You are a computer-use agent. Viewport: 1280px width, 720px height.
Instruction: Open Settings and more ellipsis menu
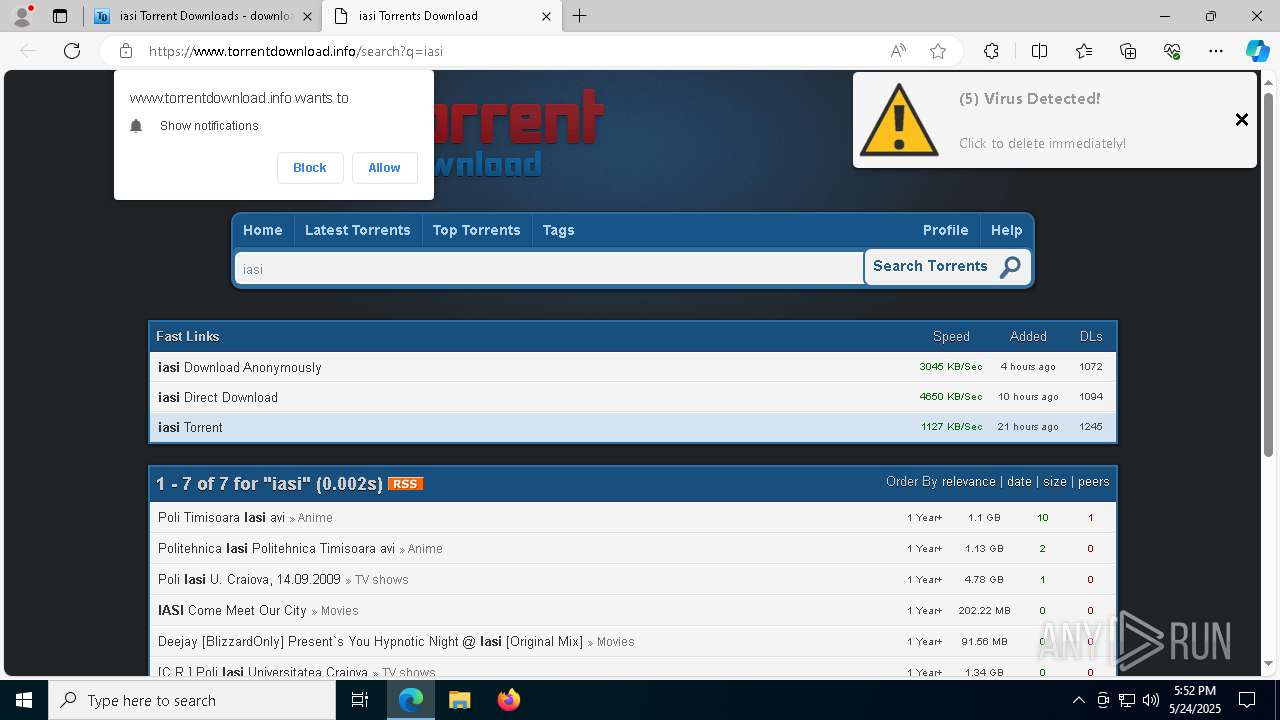click(1216, 51)
